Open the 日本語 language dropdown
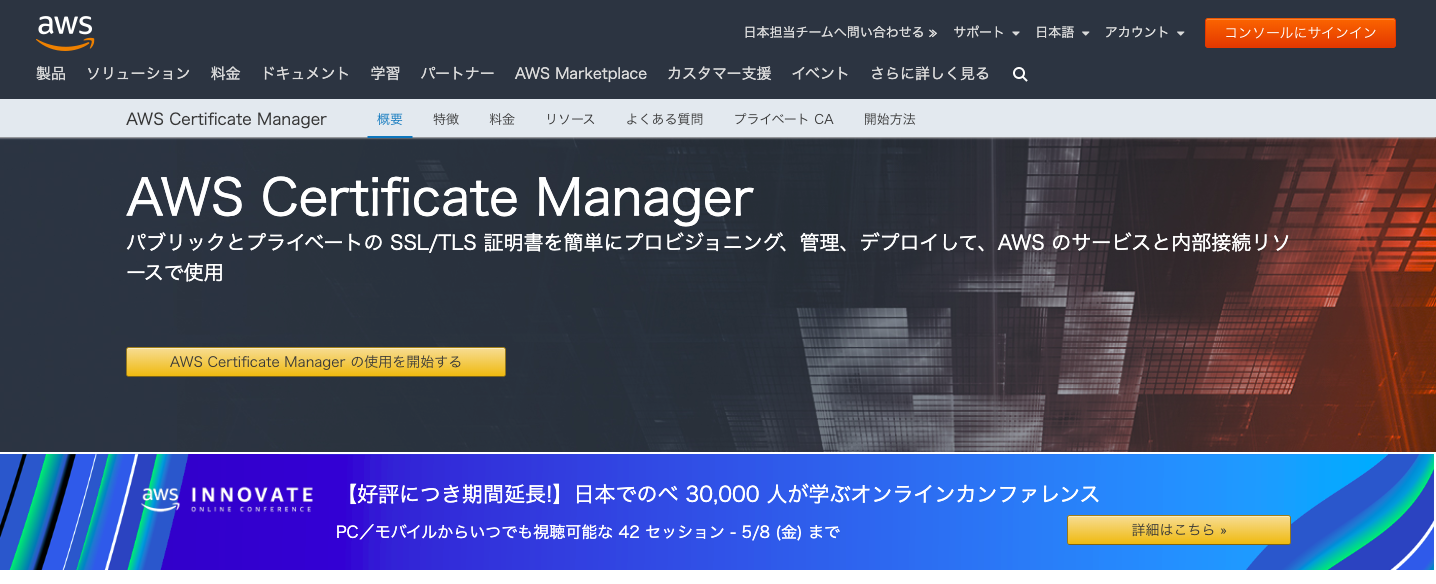The height and width of the screenshot is (584, 1436). pyautogui.click(x=1062, y=33)
